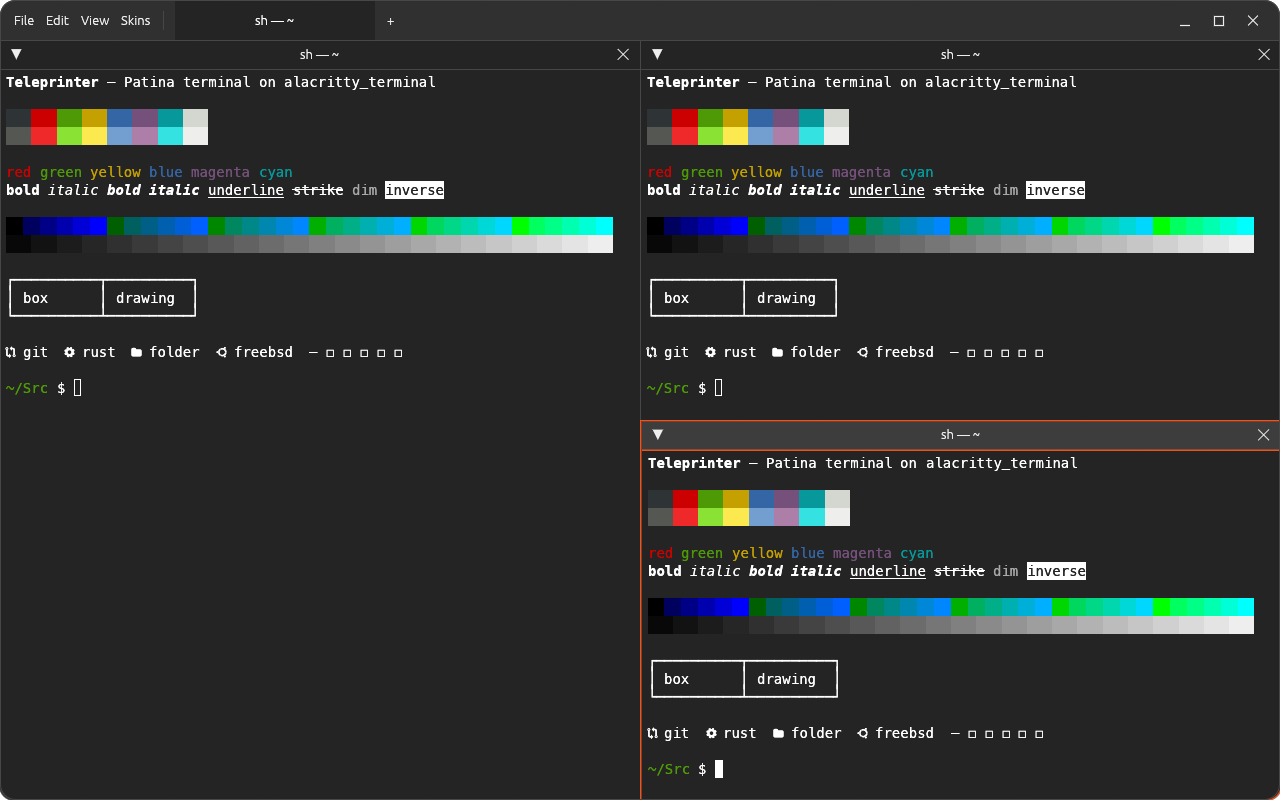Click the rust gear icon in the upper right pane
Viewport: 1280px width, 800px height.
711,352
